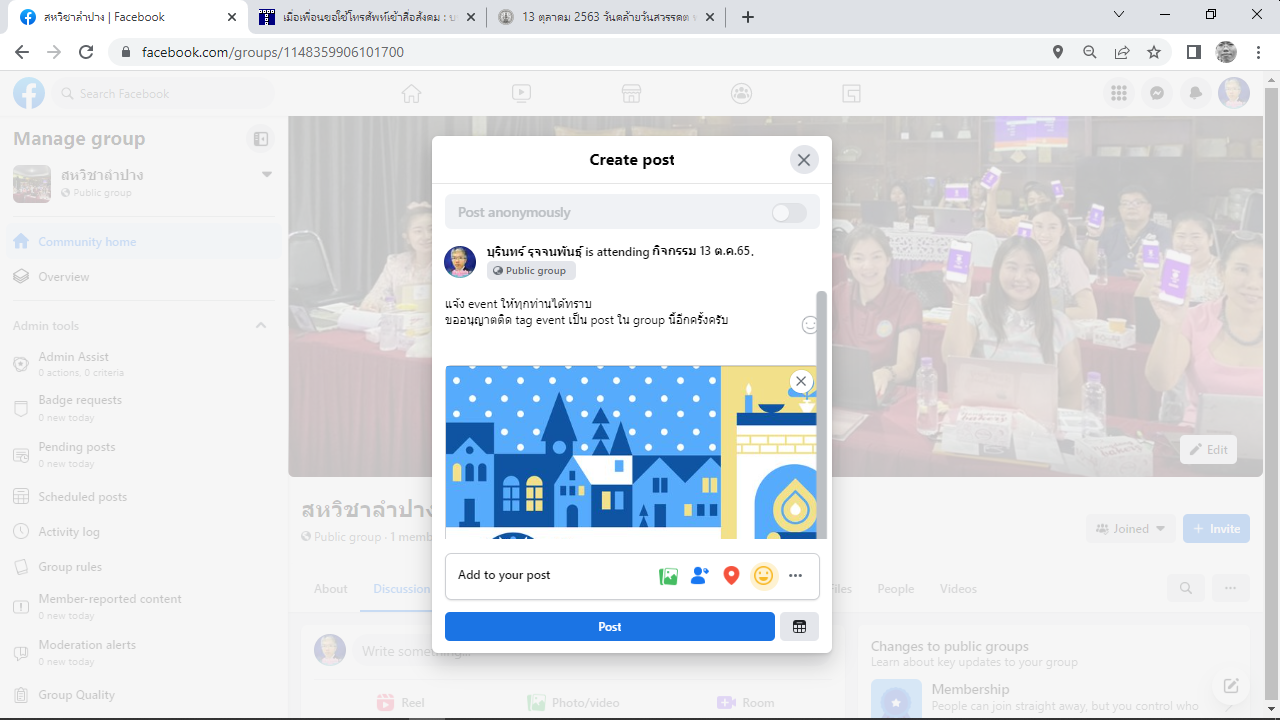Add check-in location pin icon

click(731, 576)
